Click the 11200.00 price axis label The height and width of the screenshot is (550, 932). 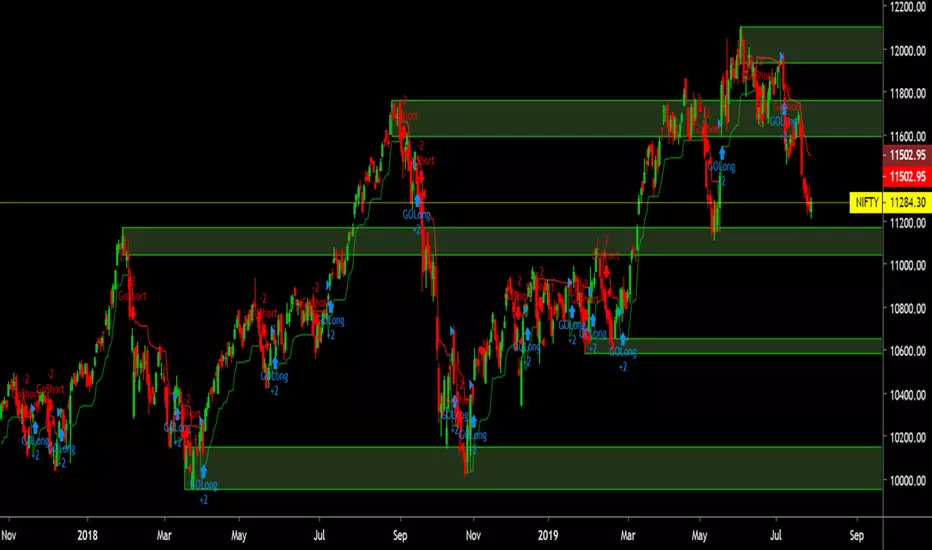pos(908,223)
